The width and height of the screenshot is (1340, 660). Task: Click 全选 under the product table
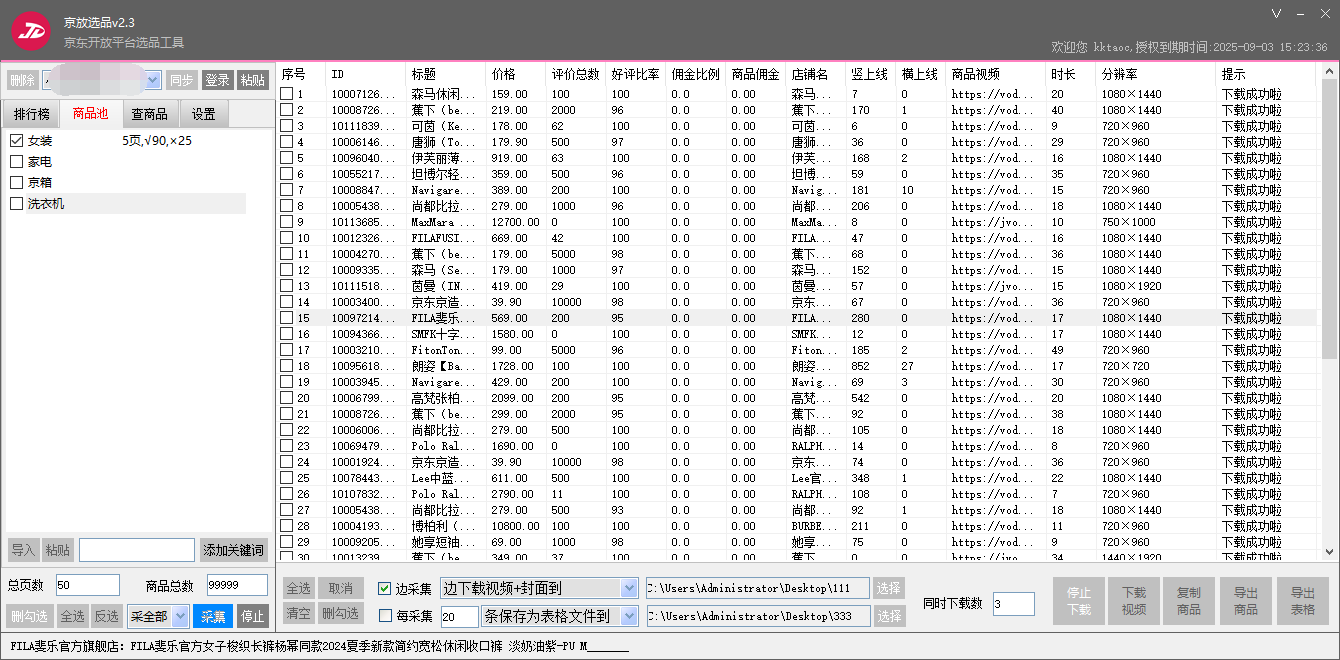tap(299, 588)
